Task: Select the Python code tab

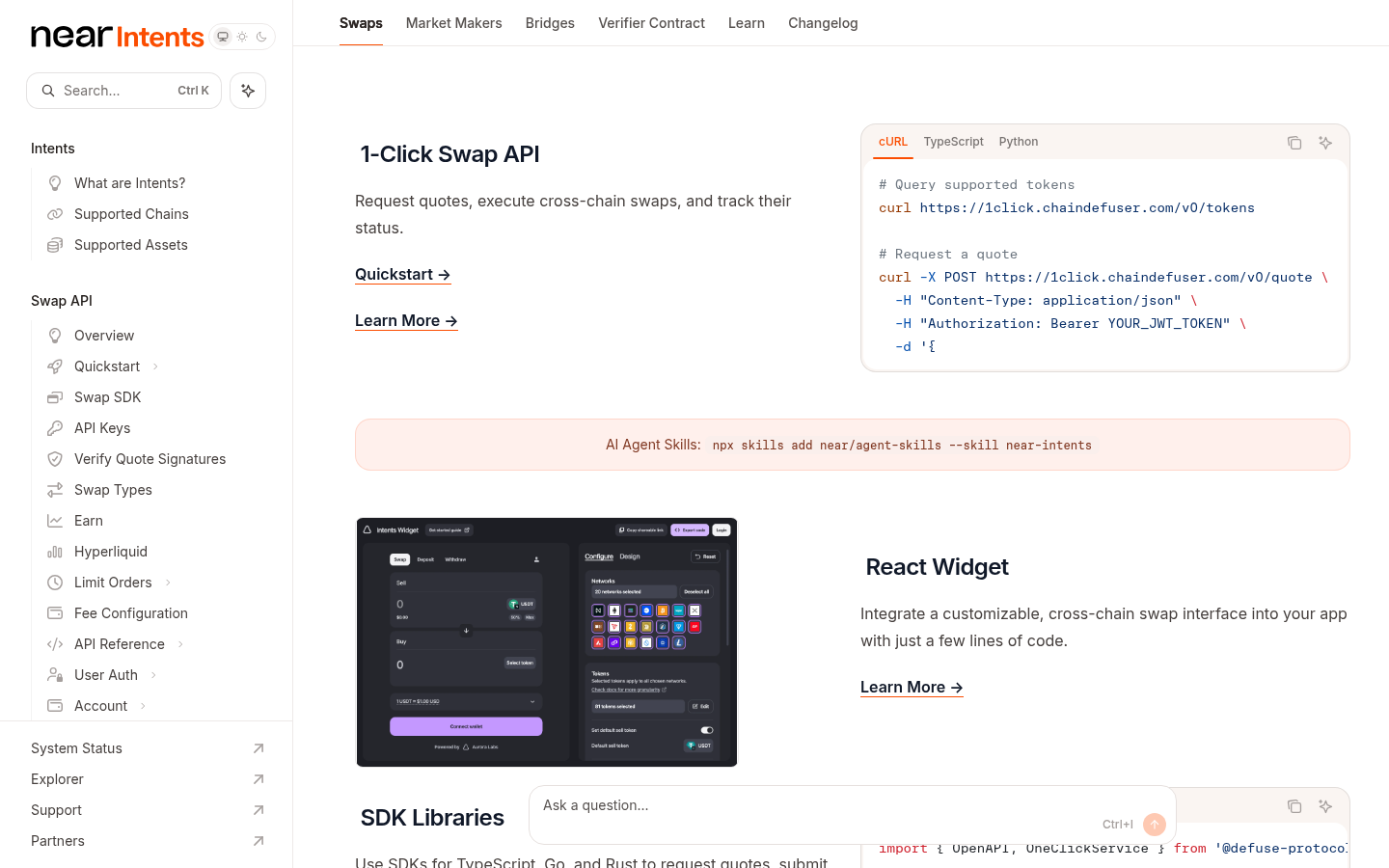Action: point(1019,142)
